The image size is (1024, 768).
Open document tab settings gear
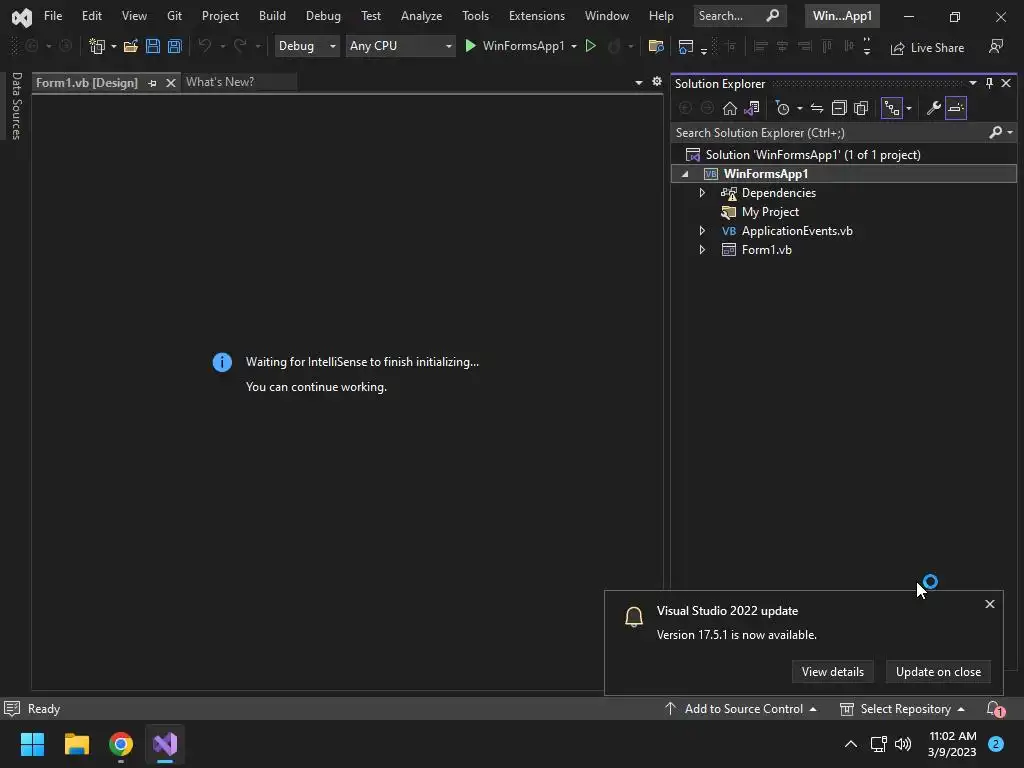click(x=657, y=82)
